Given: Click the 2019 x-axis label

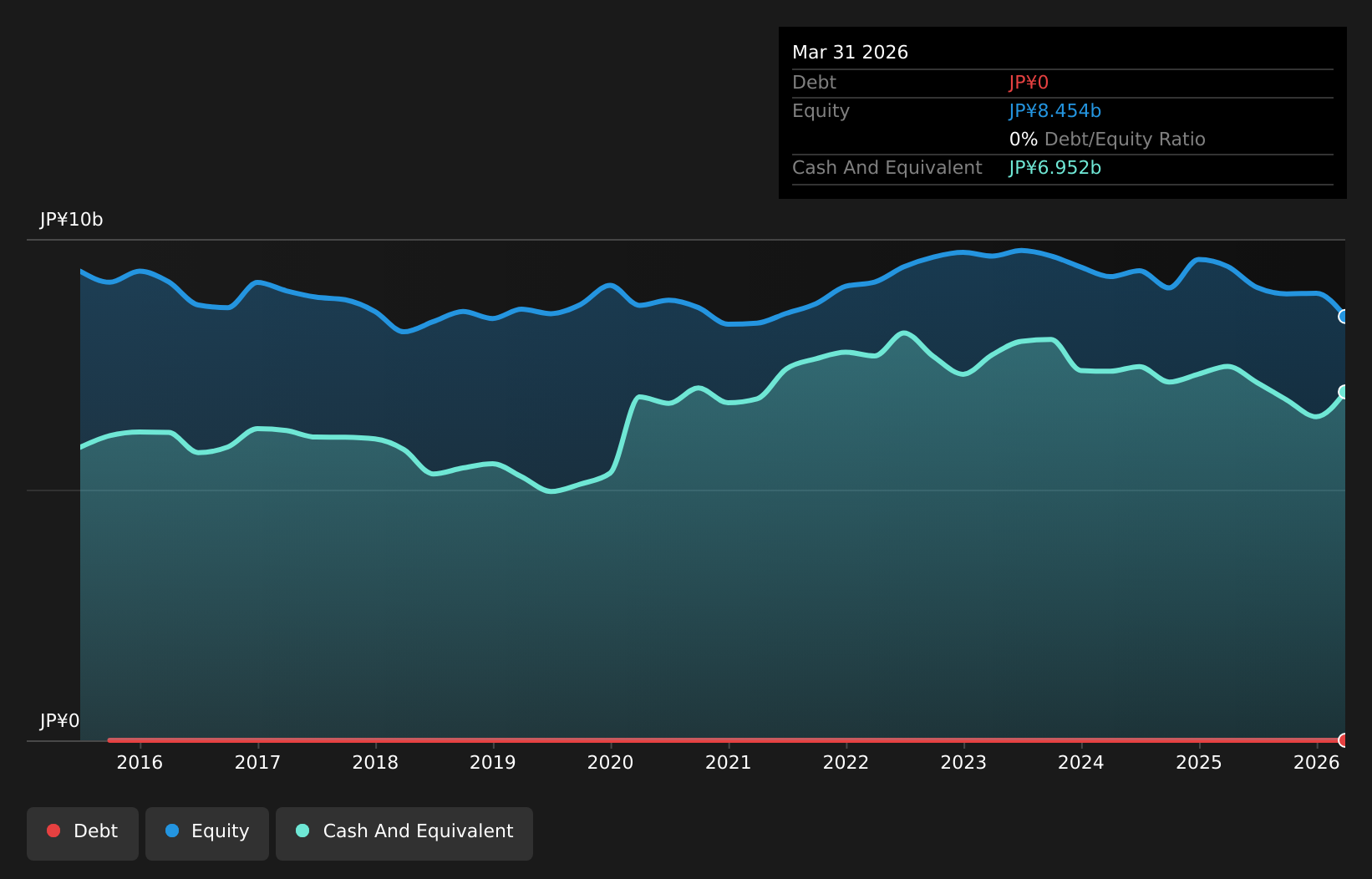Looking at the screenshot, I should tap(493, 762).
